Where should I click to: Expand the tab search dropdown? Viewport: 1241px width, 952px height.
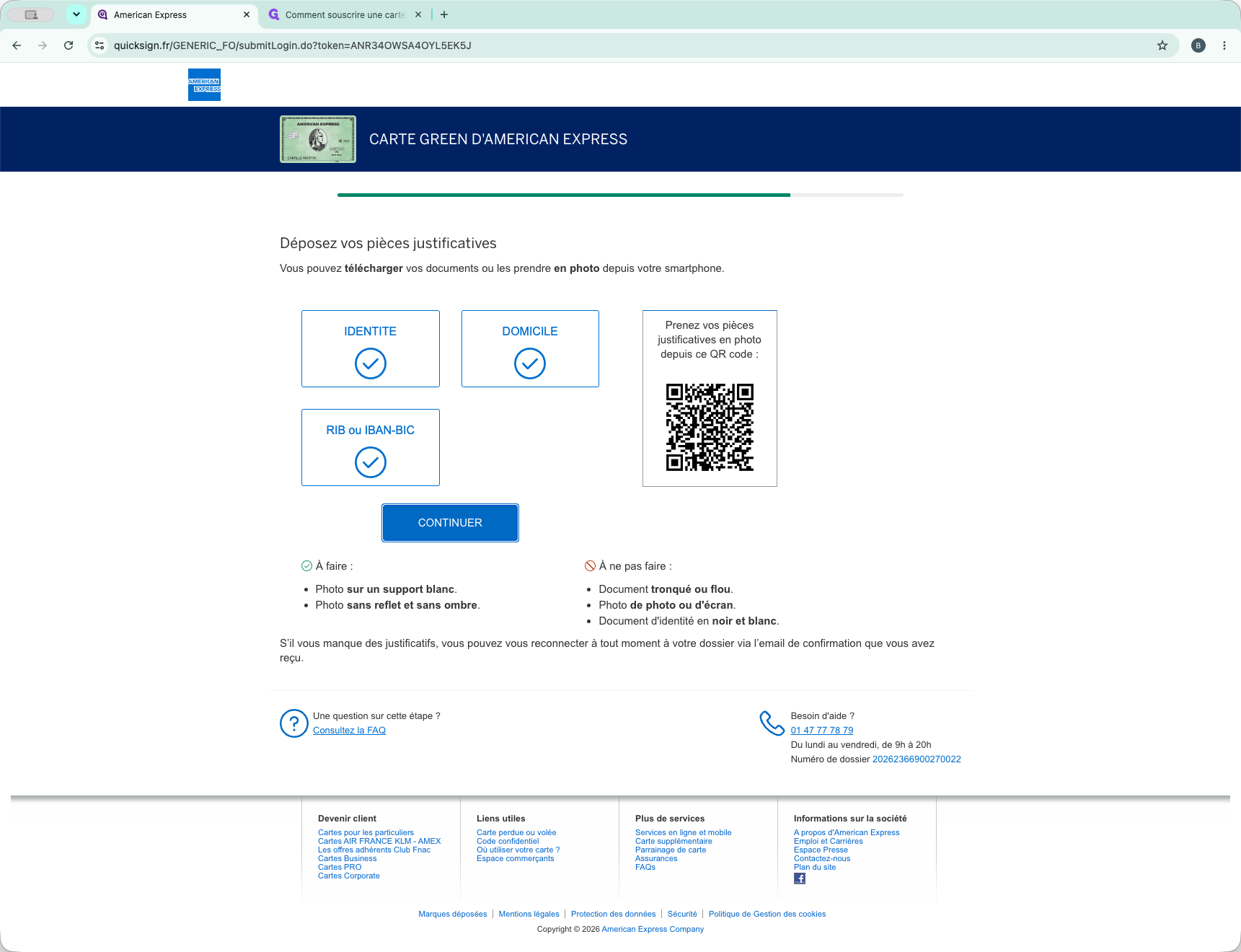(76, 14)
